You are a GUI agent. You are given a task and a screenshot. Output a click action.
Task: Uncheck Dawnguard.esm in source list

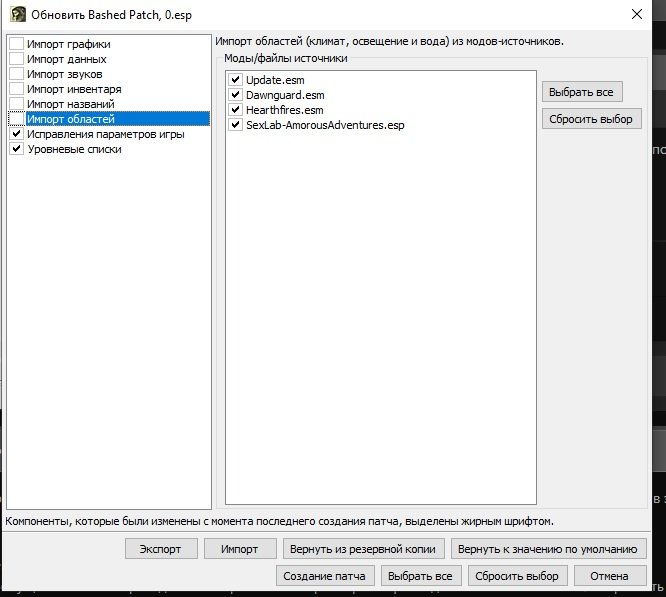point(236,95)
